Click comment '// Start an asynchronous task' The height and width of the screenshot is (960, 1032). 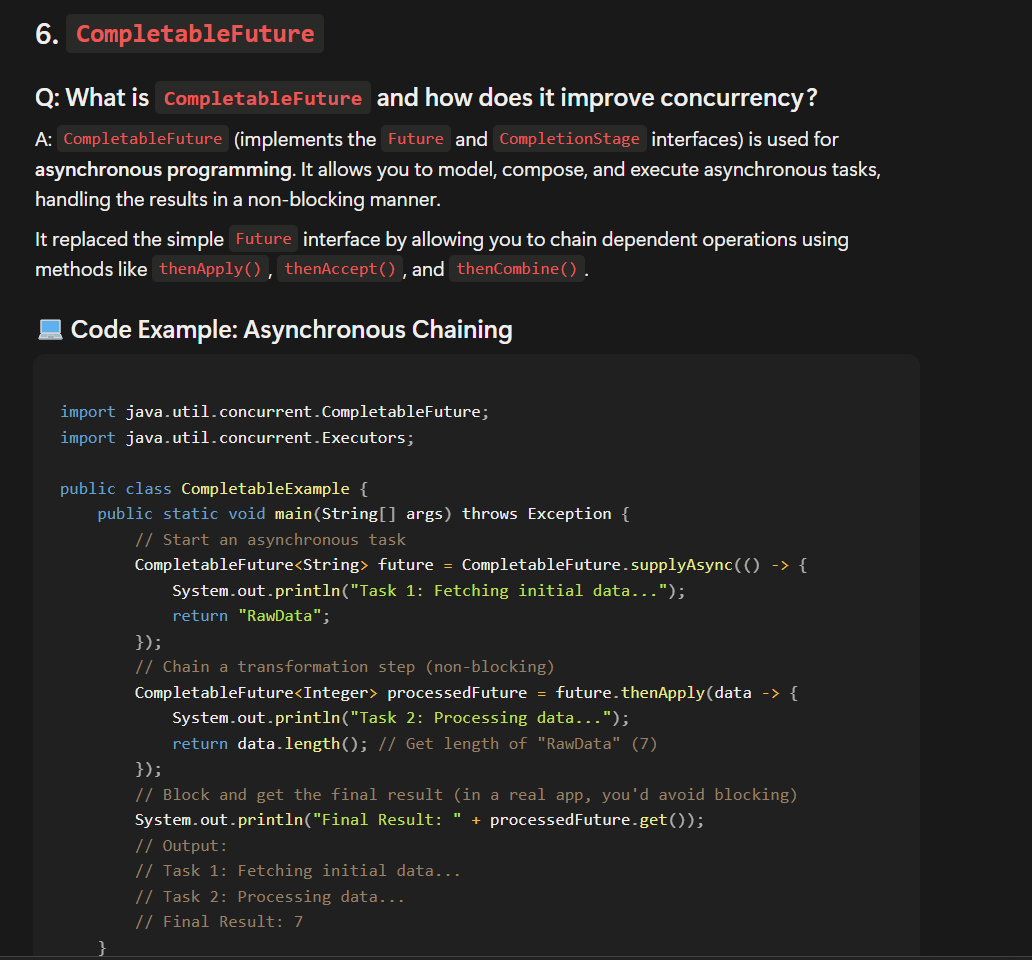click(270, 540)
